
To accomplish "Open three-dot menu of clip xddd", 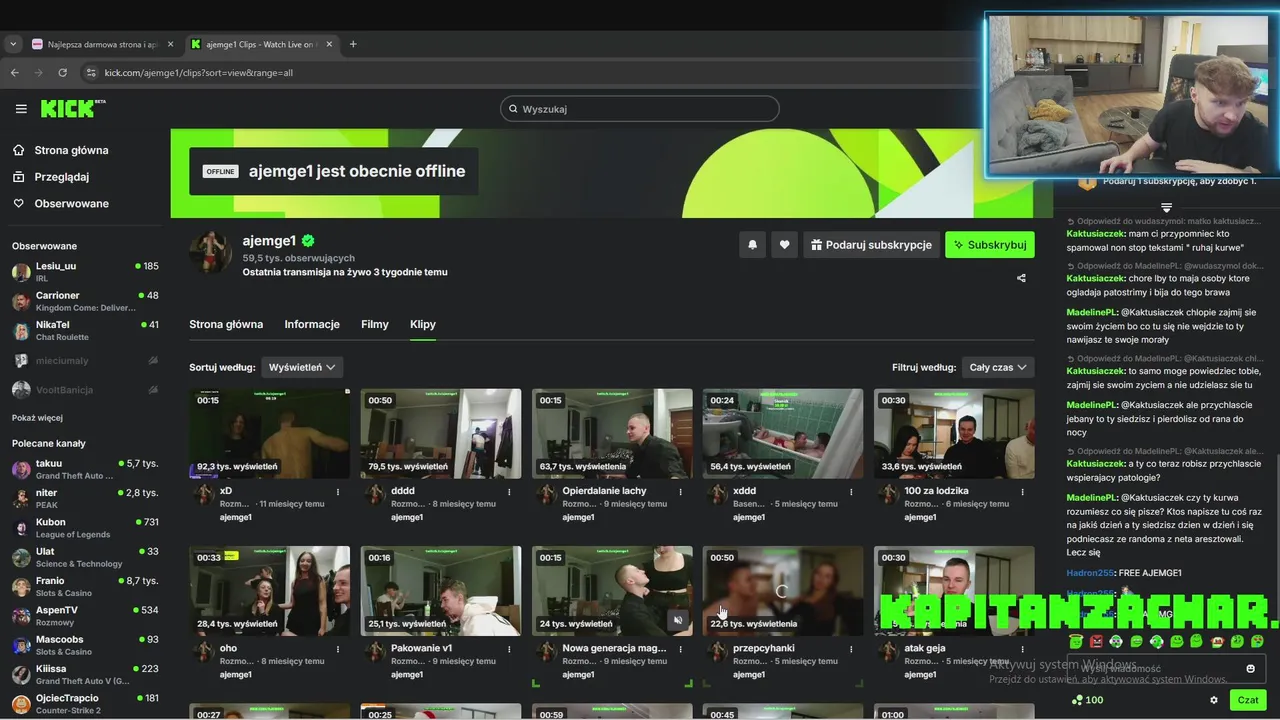I will (851, 492).
